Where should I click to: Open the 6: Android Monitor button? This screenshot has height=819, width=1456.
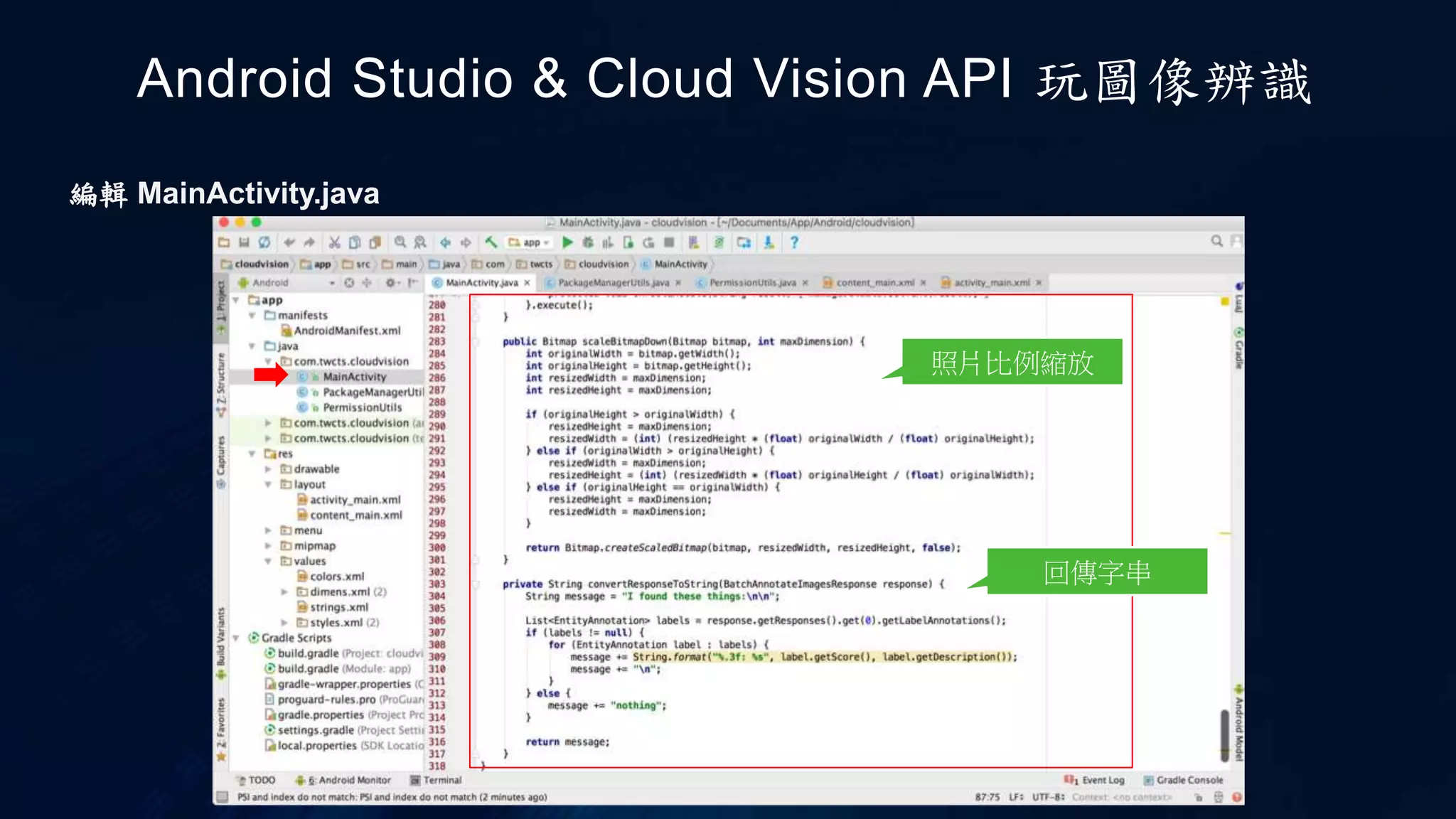pos(343,780)
